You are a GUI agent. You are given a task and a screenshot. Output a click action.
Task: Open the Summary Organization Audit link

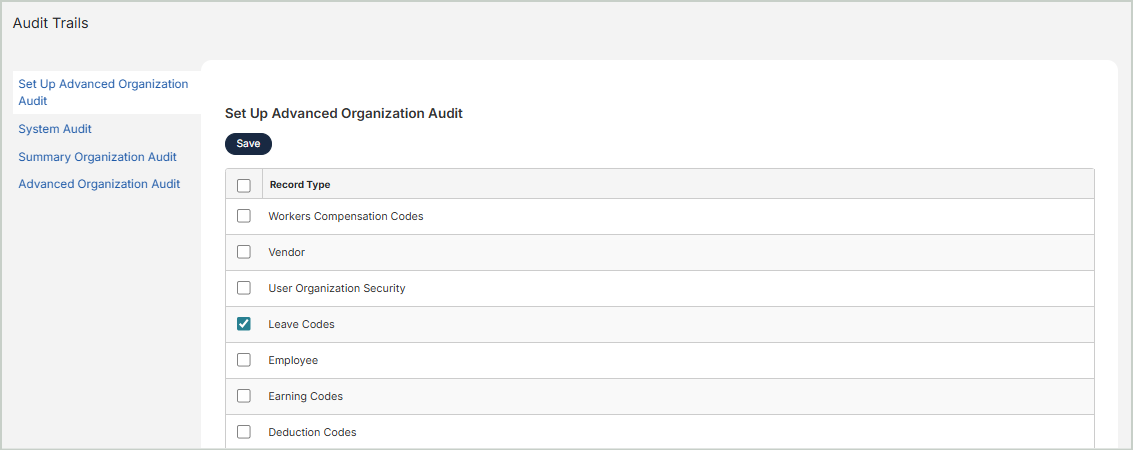[x=97, y=157]
